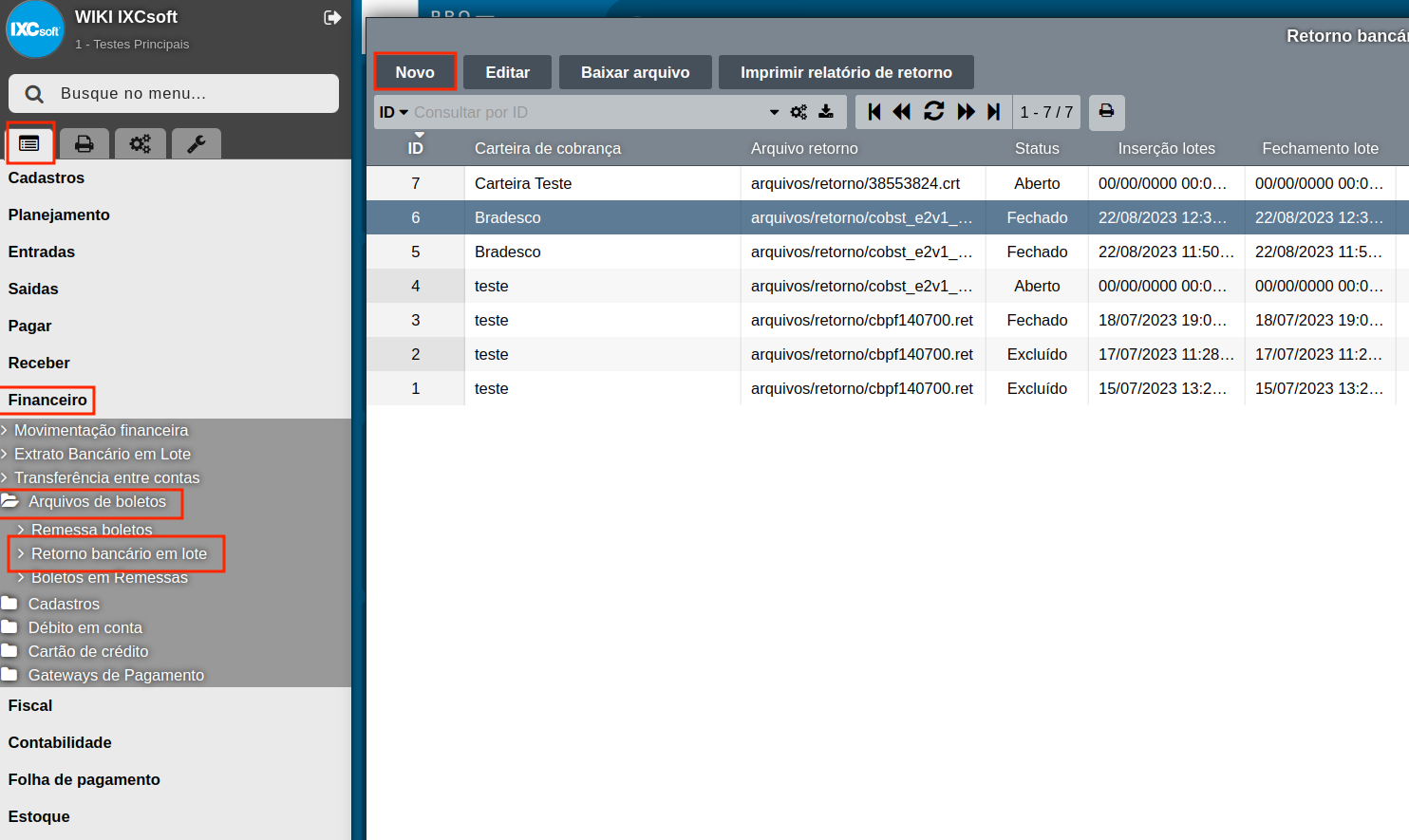Open filter settings gears in search bar
Screen dimensions: 1409x840
[x=798, y=112]
